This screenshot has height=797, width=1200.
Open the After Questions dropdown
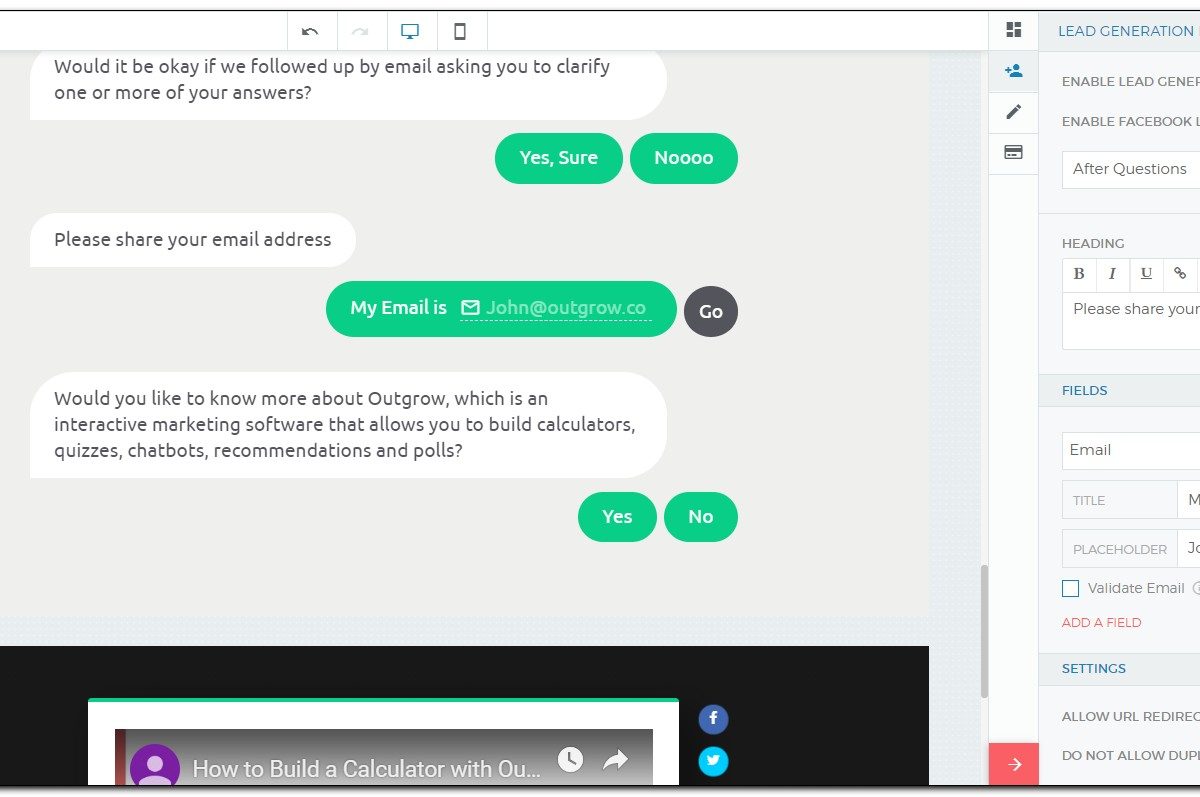point(1131,169)
